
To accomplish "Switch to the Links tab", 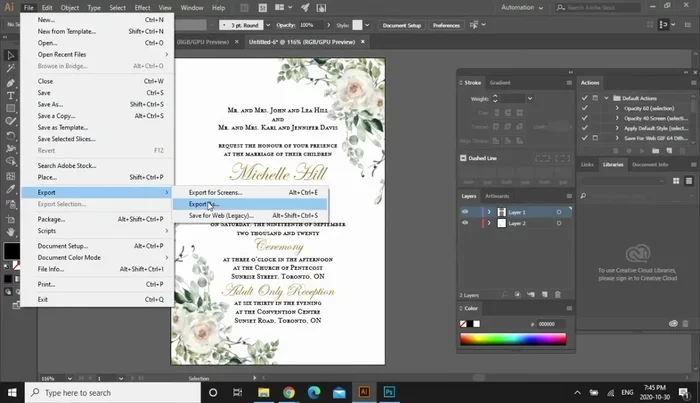I will (587, 164).
